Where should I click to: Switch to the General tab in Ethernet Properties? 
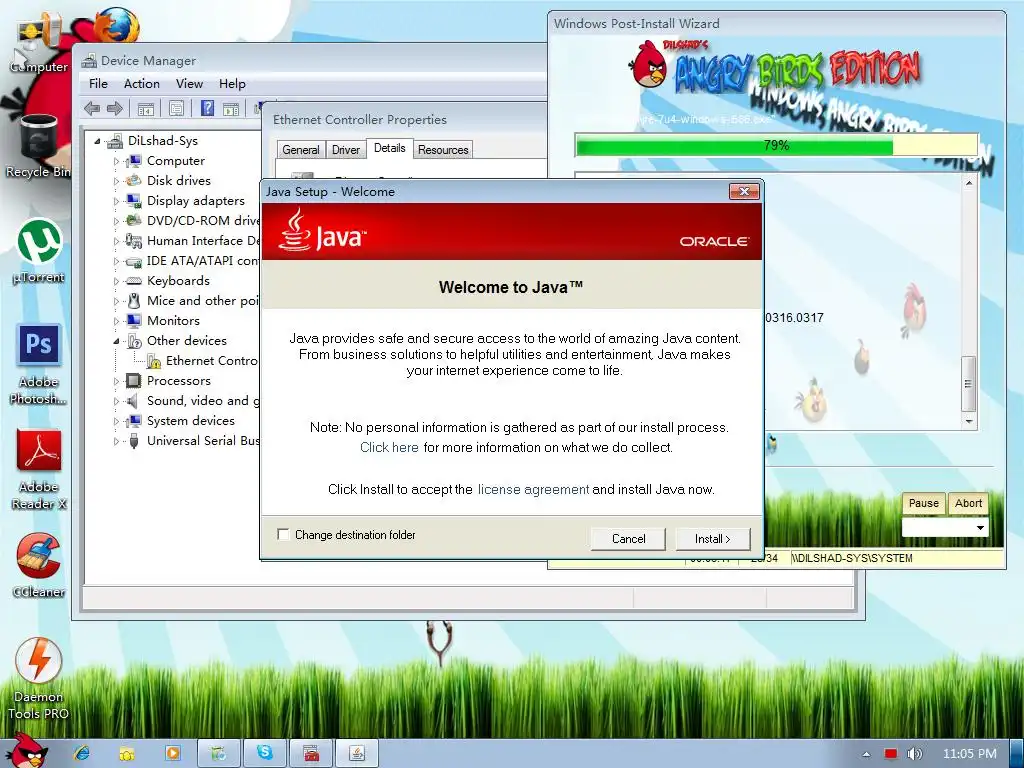click(x=300, y=150)
